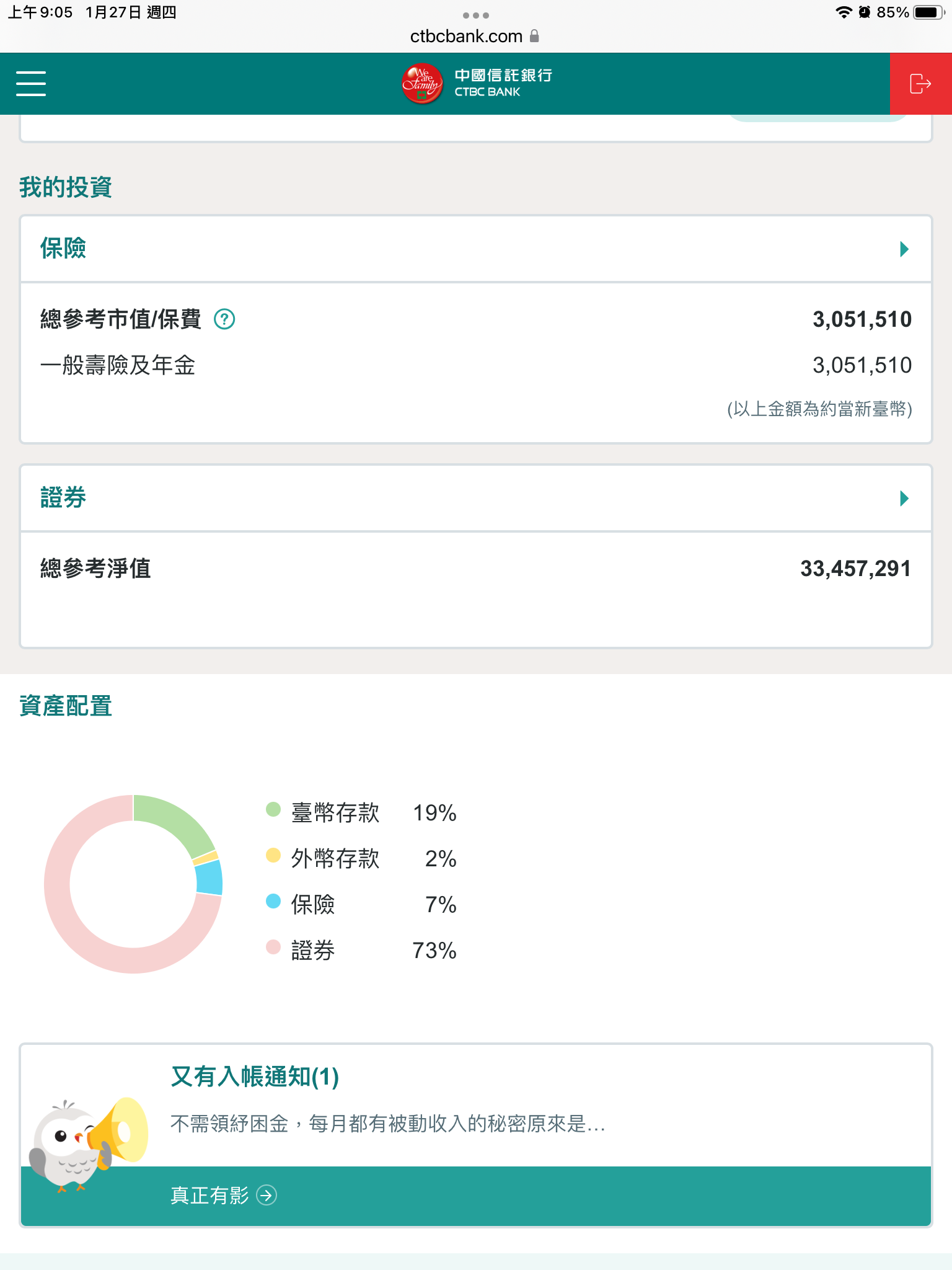Tap the owl megaphone mascot
This screenshot has width=952, height=1270.
click(87, 1142)
